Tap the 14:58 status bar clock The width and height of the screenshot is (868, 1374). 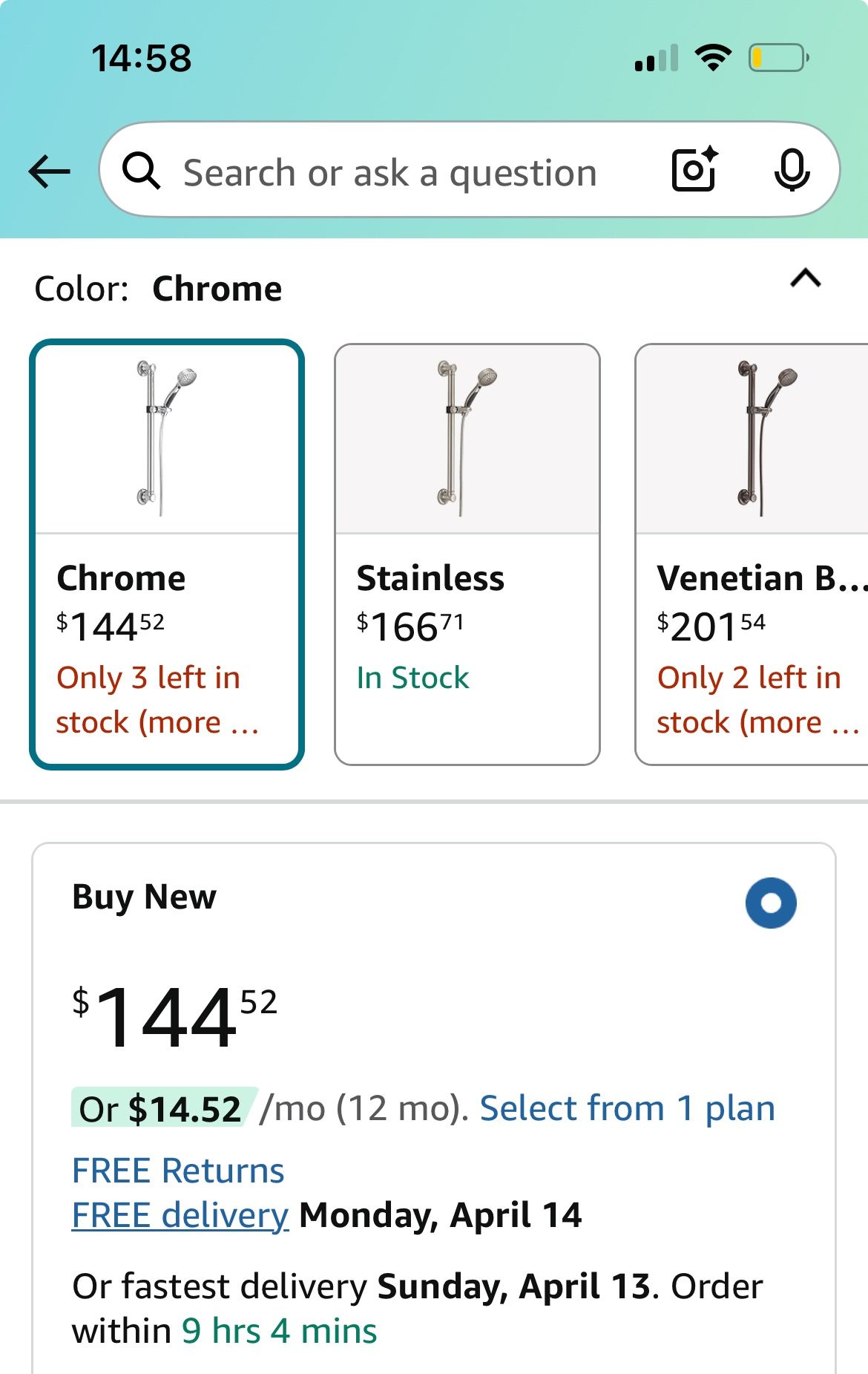tap(141, 58)
